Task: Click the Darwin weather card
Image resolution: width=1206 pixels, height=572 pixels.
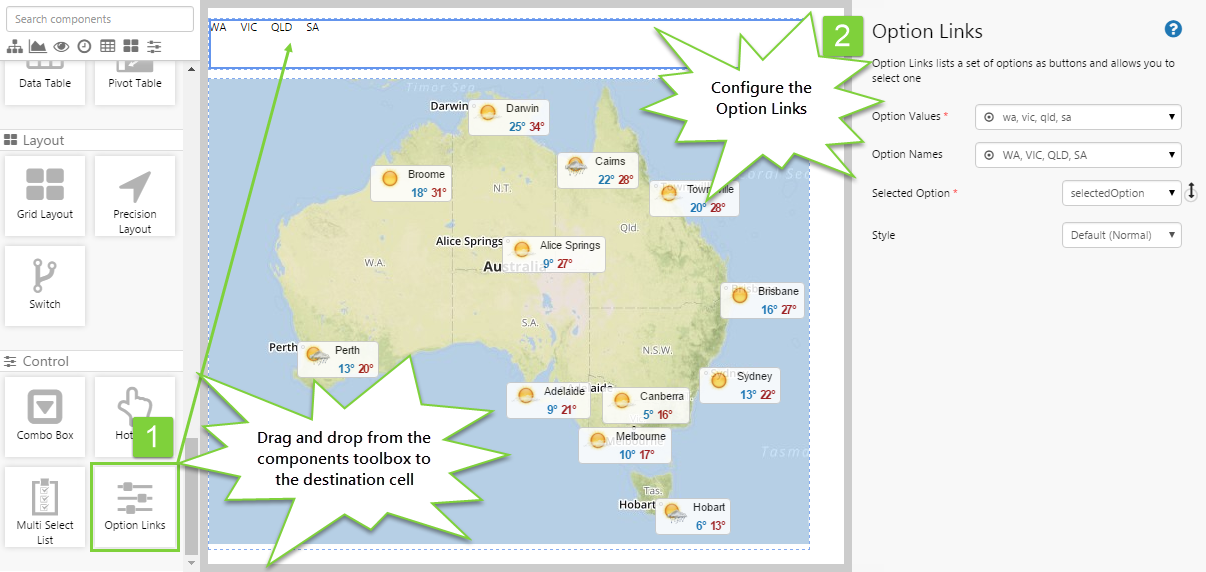Action: (511, 117)
